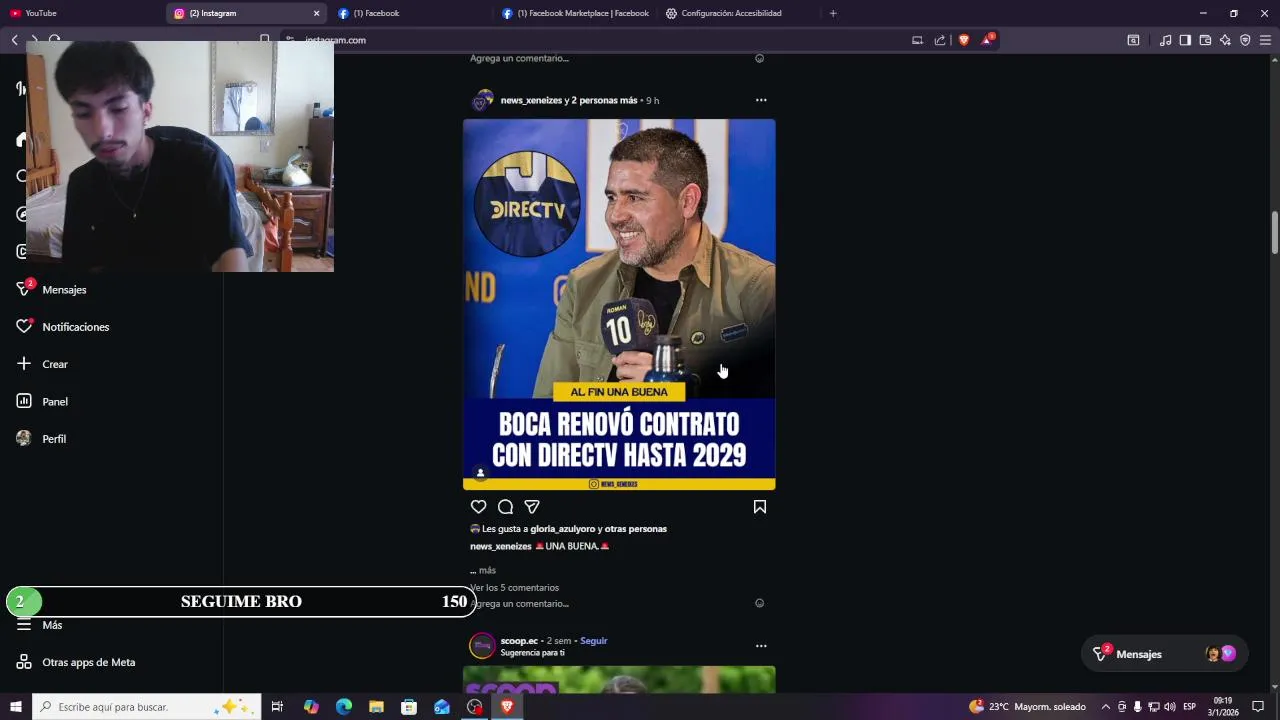Open Mail app on taskbar
This screenshot has width=1280, height=720.
[442, 707]
